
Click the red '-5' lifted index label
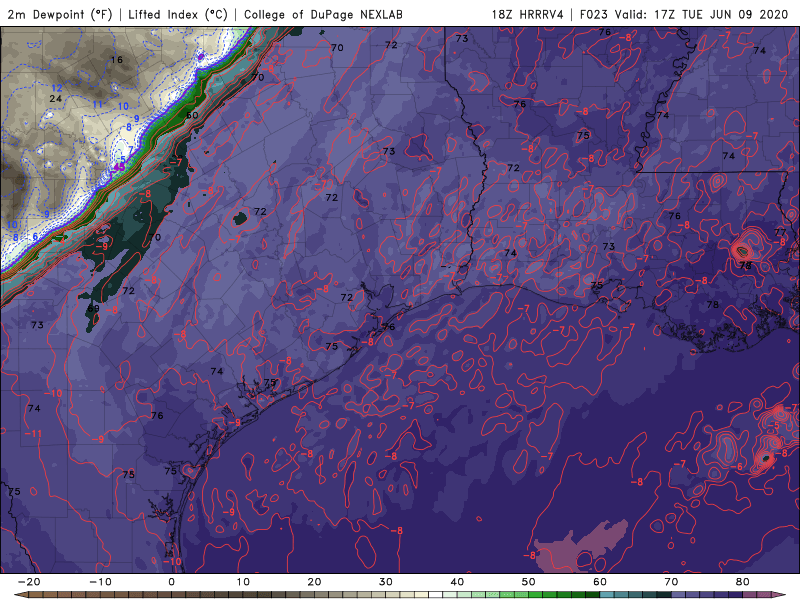774,425
